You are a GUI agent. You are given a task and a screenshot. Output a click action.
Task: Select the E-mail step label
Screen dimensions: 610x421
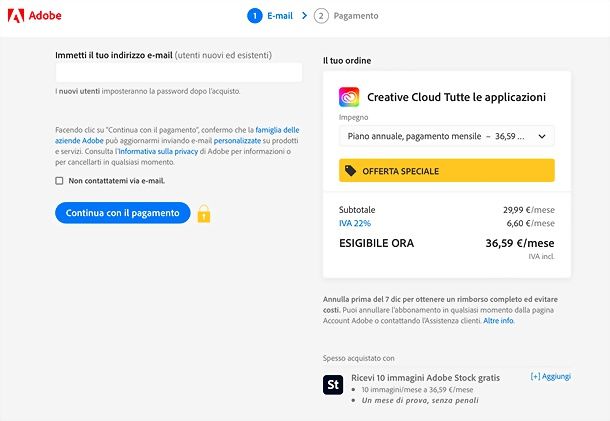click(280, 16)
